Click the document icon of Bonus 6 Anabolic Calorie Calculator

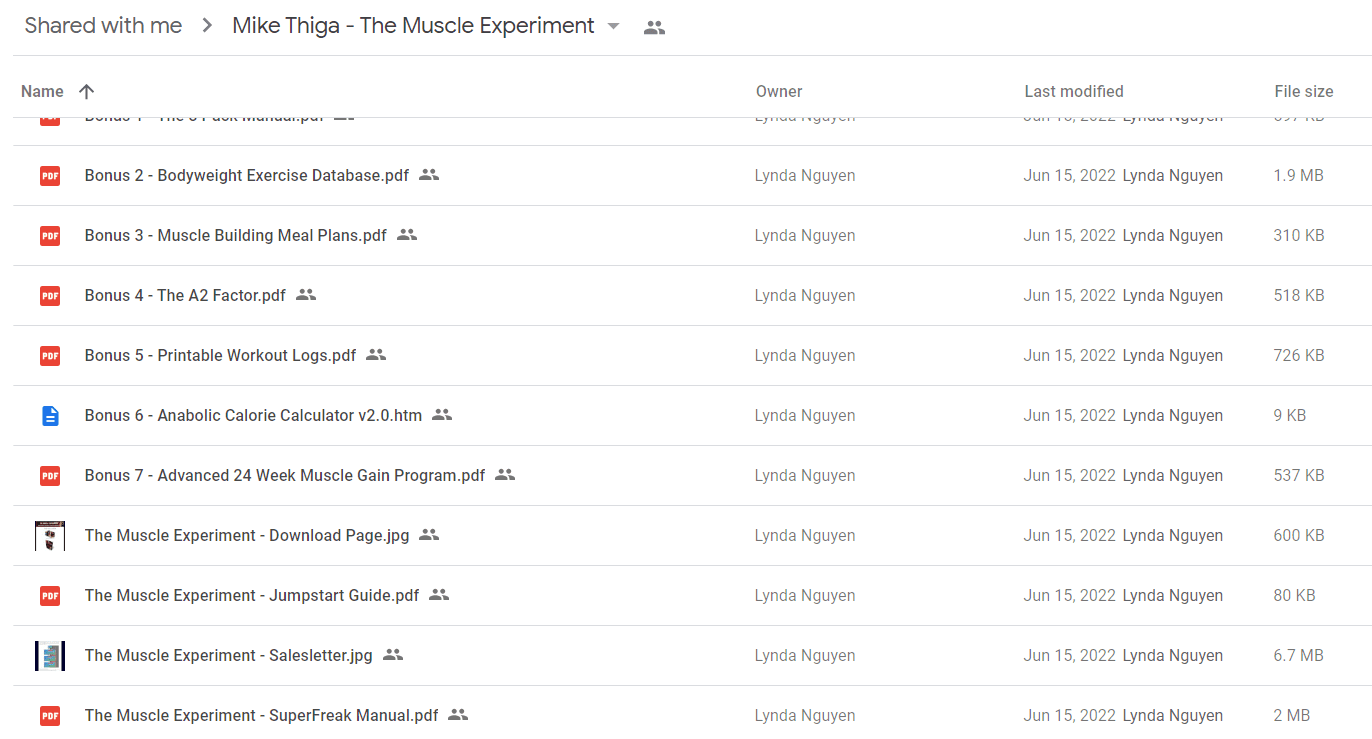(x=50, y=416)
